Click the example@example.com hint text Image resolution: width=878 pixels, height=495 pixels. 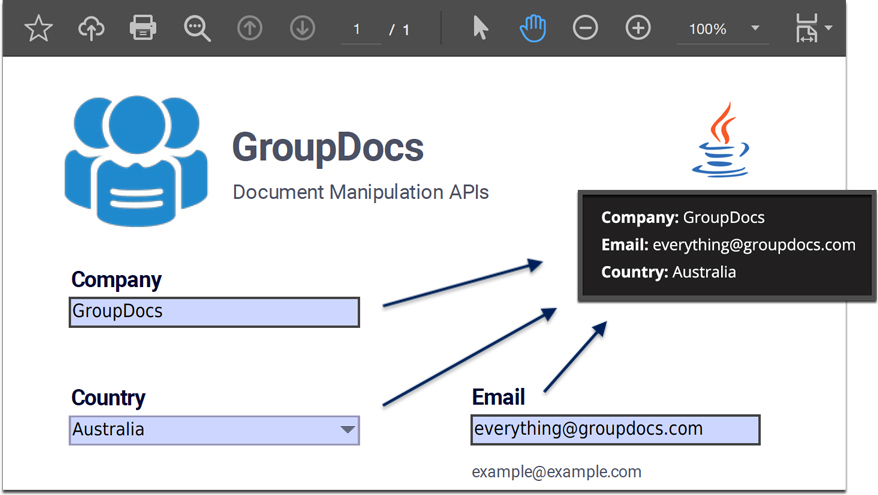(x=556, y=472)
